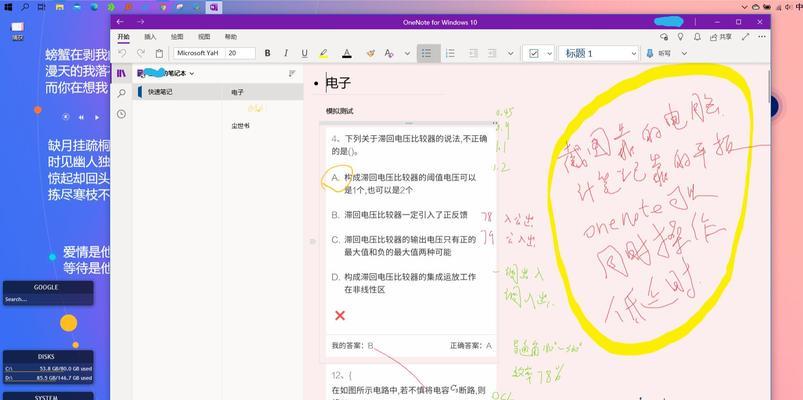Redo the last undone action
Image resolution: width=803 pixels, height=400 pixels.
[141, 53]
